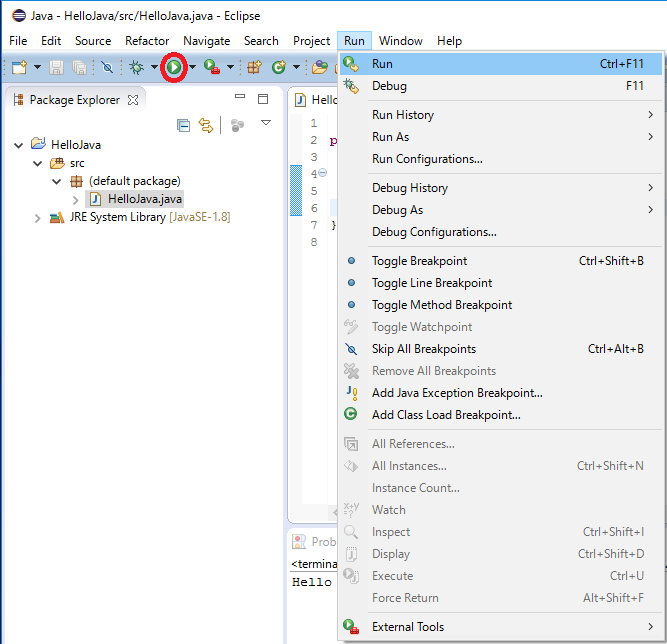Open the Package Explorer view menu triangle
This screenshot has width=667, height=644.
click(266, 123)
